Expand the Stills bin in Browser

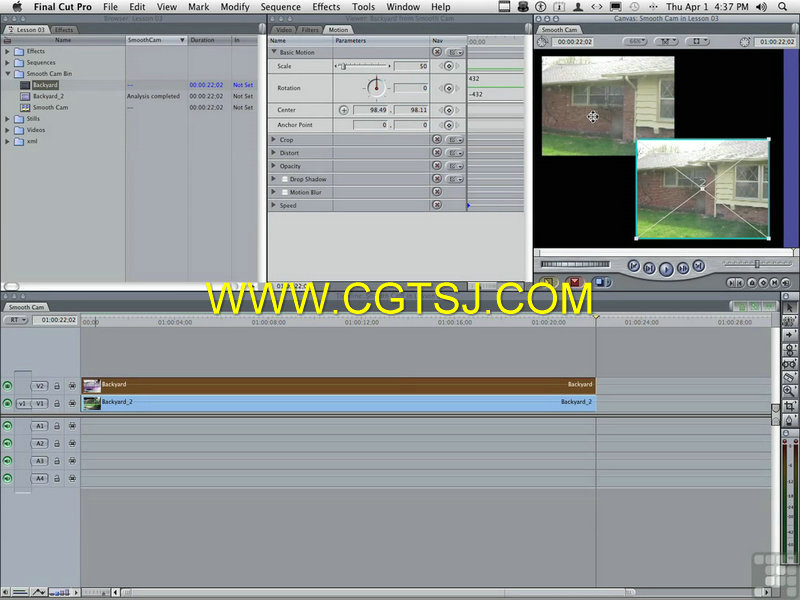coord(7,119)
